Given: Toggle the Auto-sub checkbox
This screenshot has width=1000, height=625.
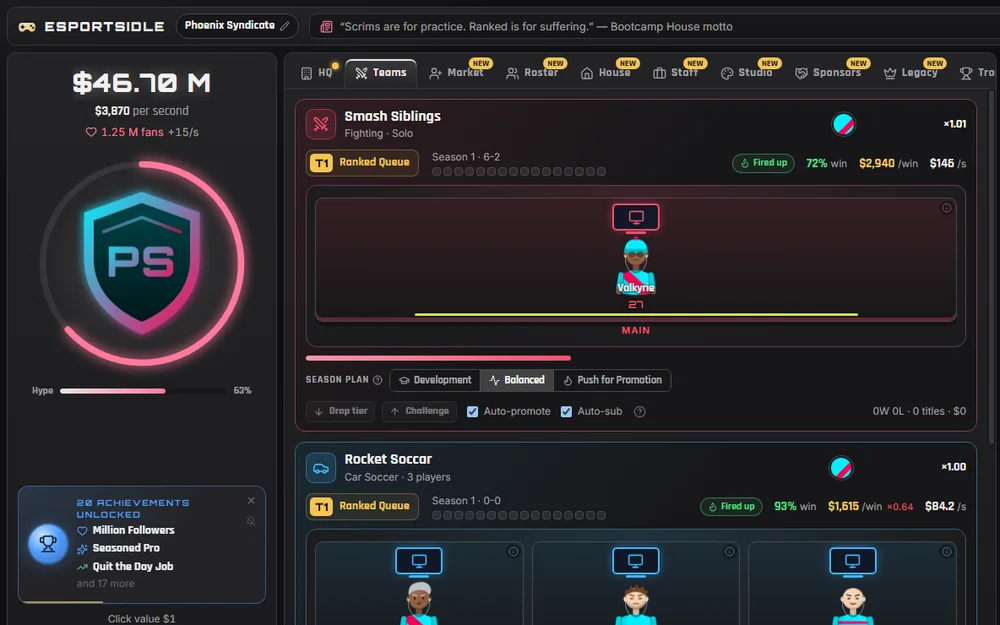Looking at the screenshot, I should click(x=566, y=412).
